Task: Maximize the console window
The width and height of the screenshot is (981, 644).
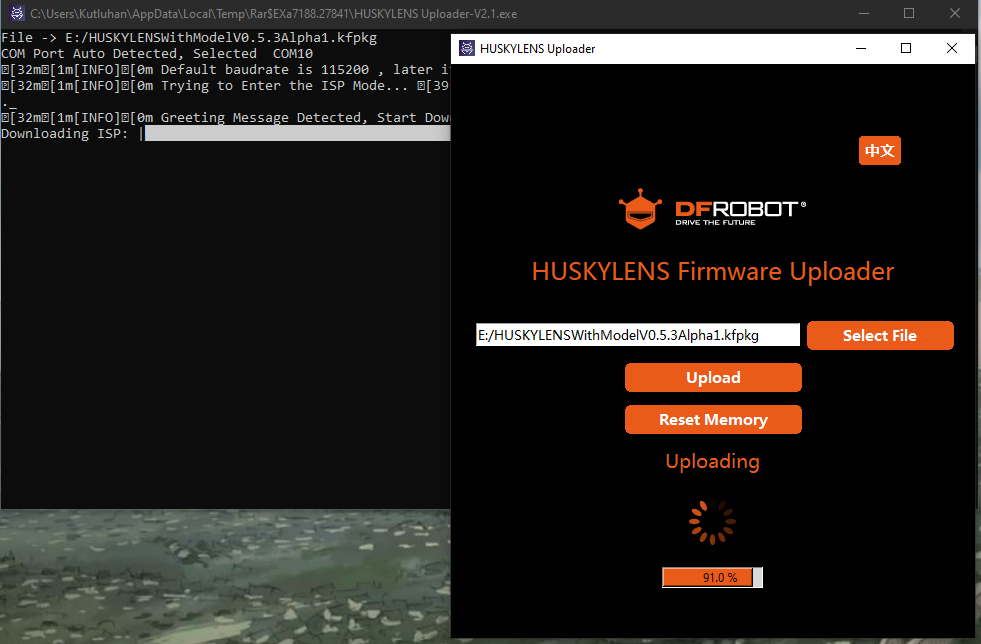Action: pyautogui.click(x=909, y=13)
